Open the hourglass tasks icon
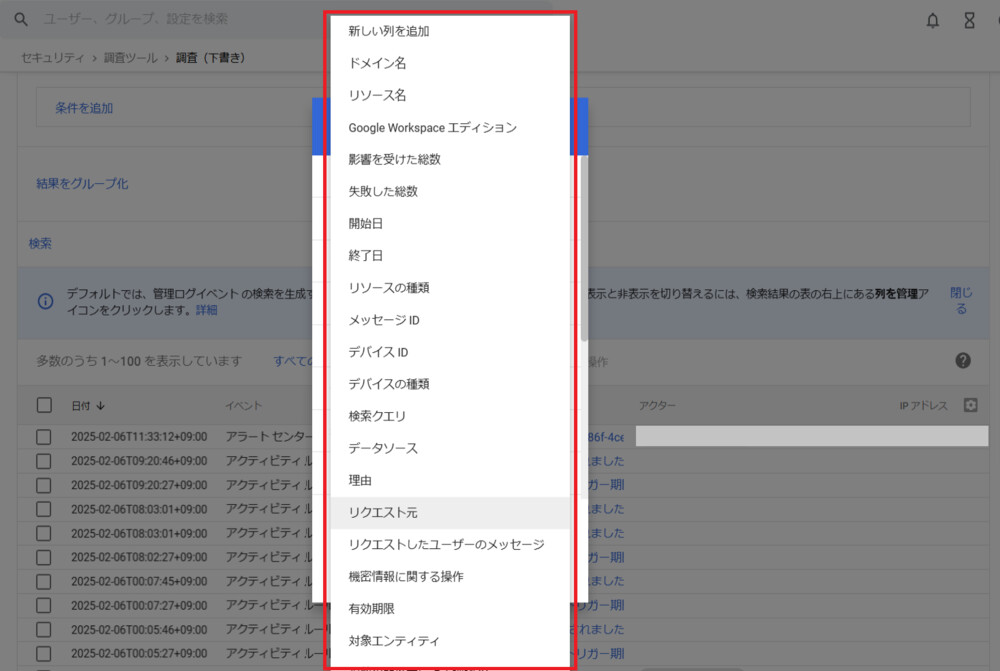 coord(969,20)
